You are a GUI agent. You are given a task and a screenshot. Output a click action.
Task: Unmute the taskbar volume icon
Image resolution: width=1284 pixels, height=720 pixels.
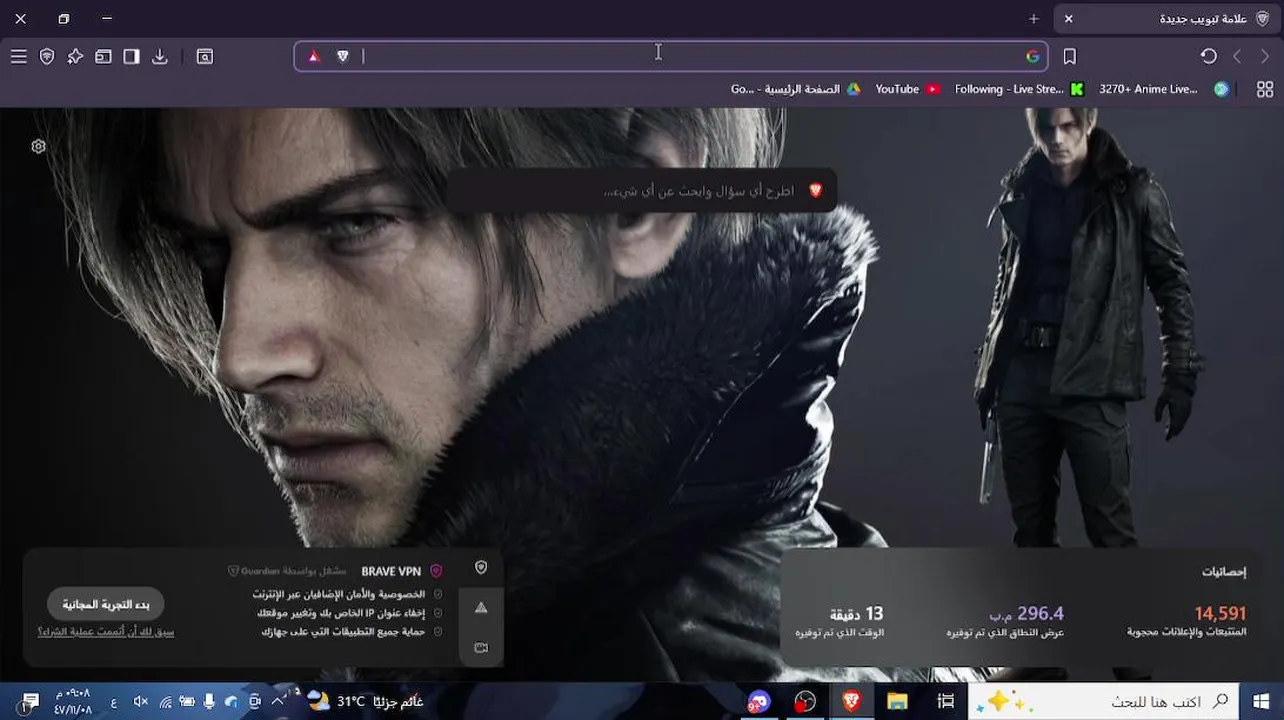click(x=140, y=702)
